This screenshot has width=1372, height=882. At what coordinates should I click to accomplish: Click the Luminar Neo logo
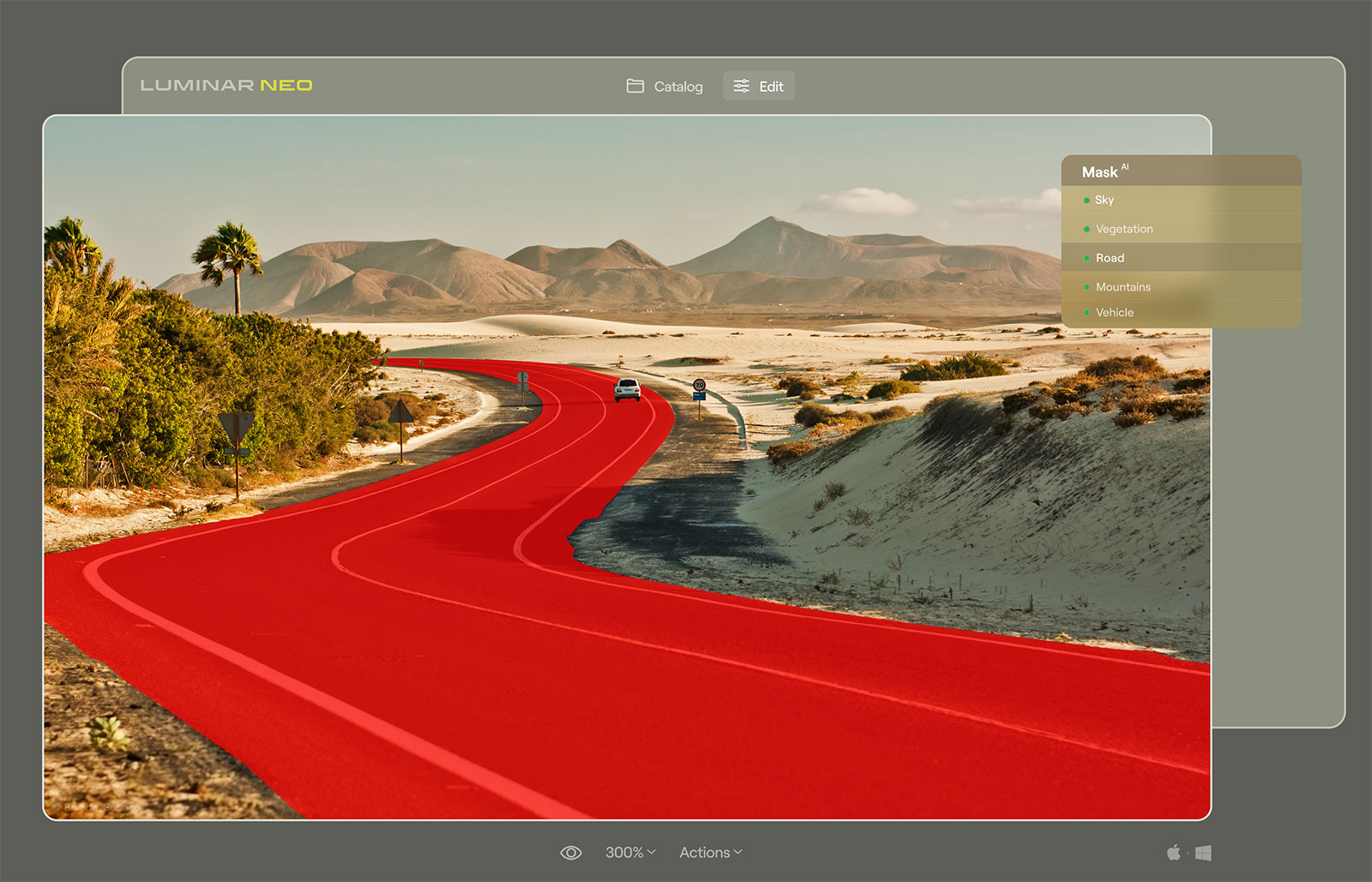[x=226, y=85]
